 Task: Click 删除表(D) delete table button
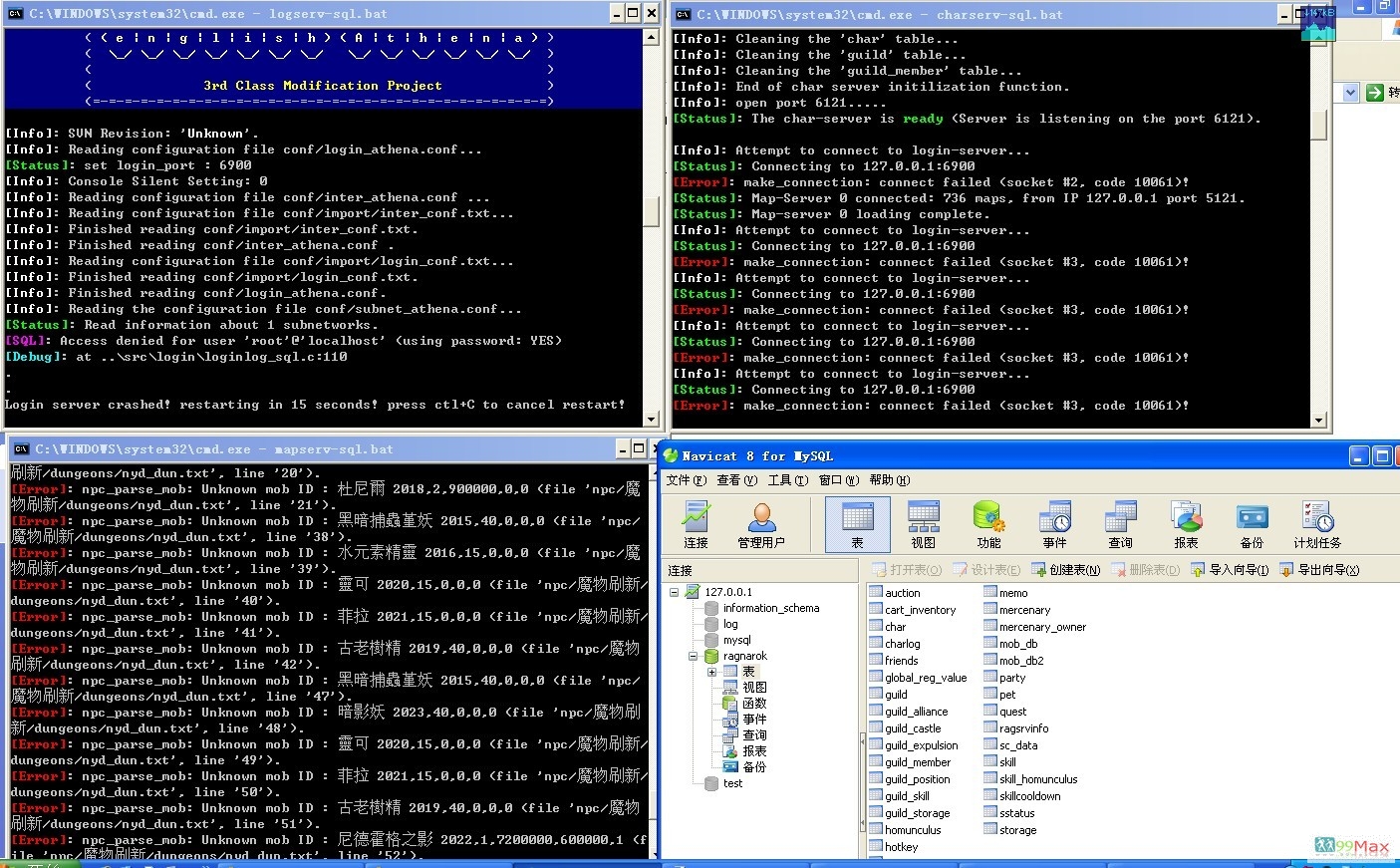[1145, 570]
